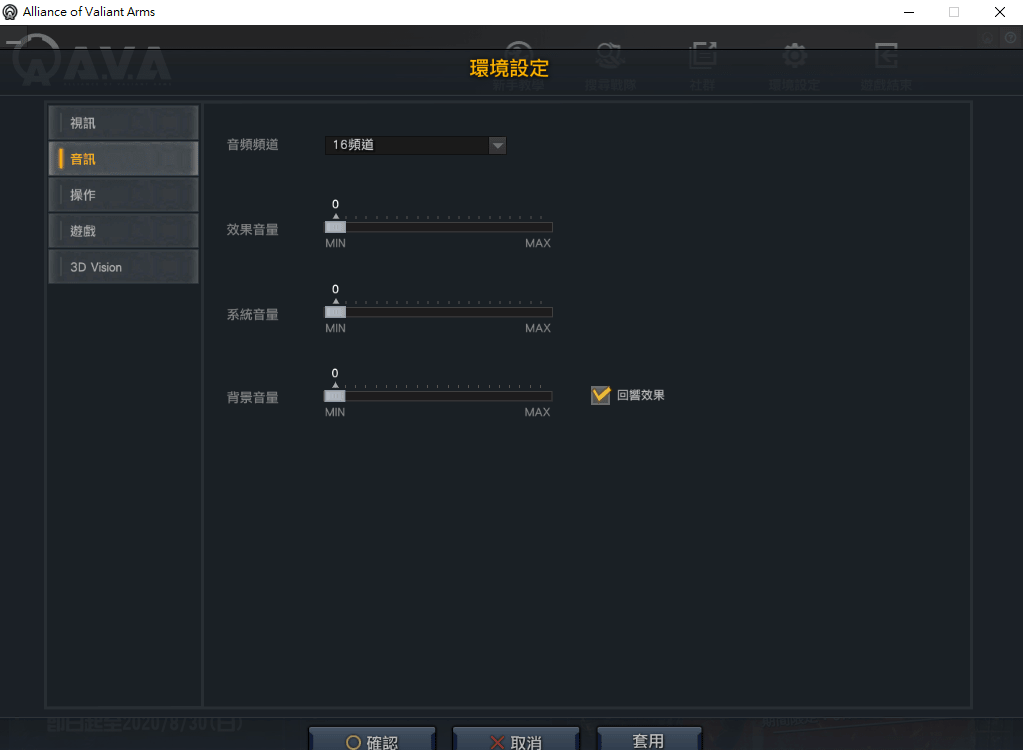1023x750 pixels.
Task: Close the Alliance of Valiant Arms window
Action: [999, 12]
